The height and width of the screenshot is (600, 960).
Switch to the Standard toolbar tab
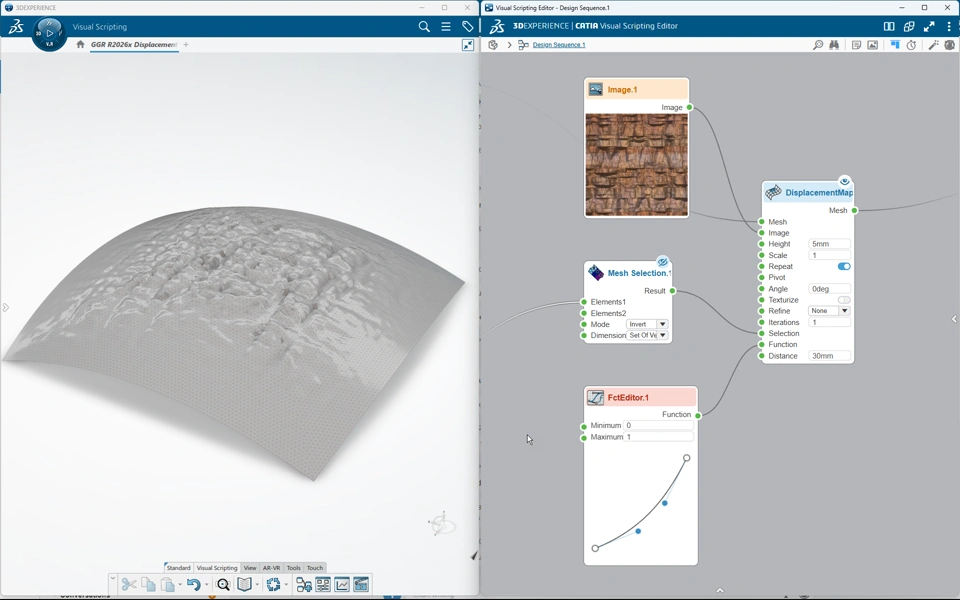click(x=178, y=568)
